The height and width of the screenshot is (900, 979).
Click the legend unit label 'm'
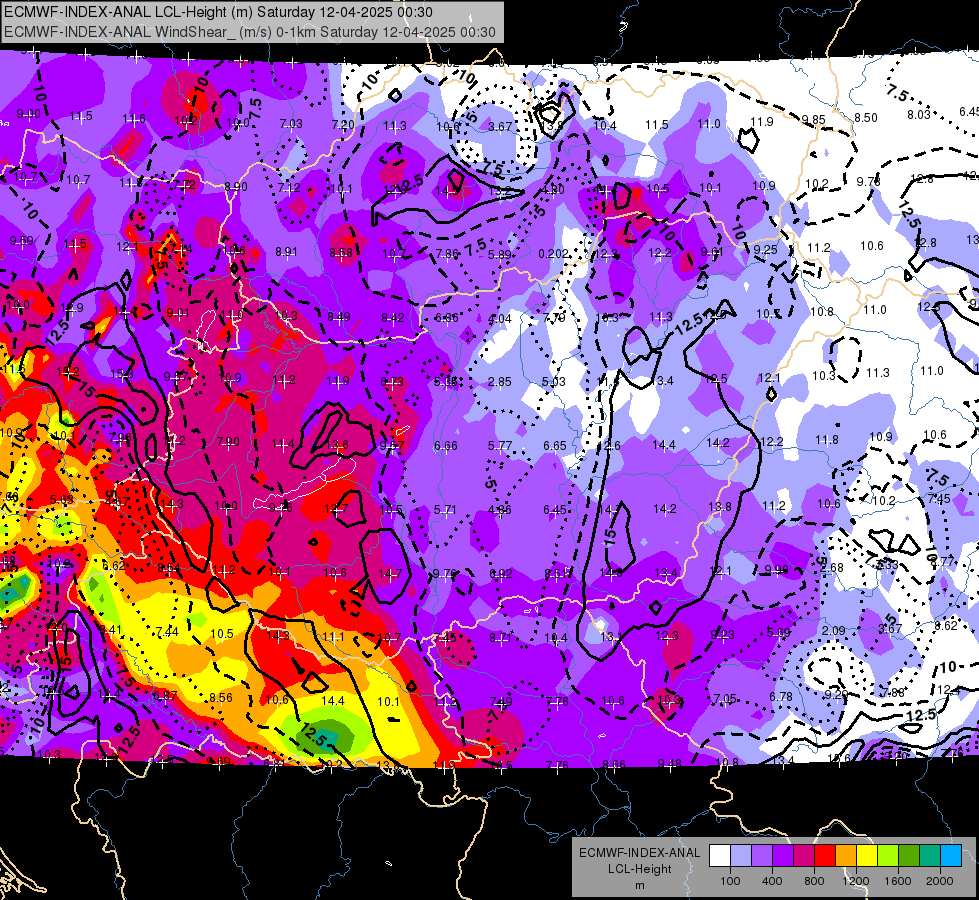pos(639,885)
